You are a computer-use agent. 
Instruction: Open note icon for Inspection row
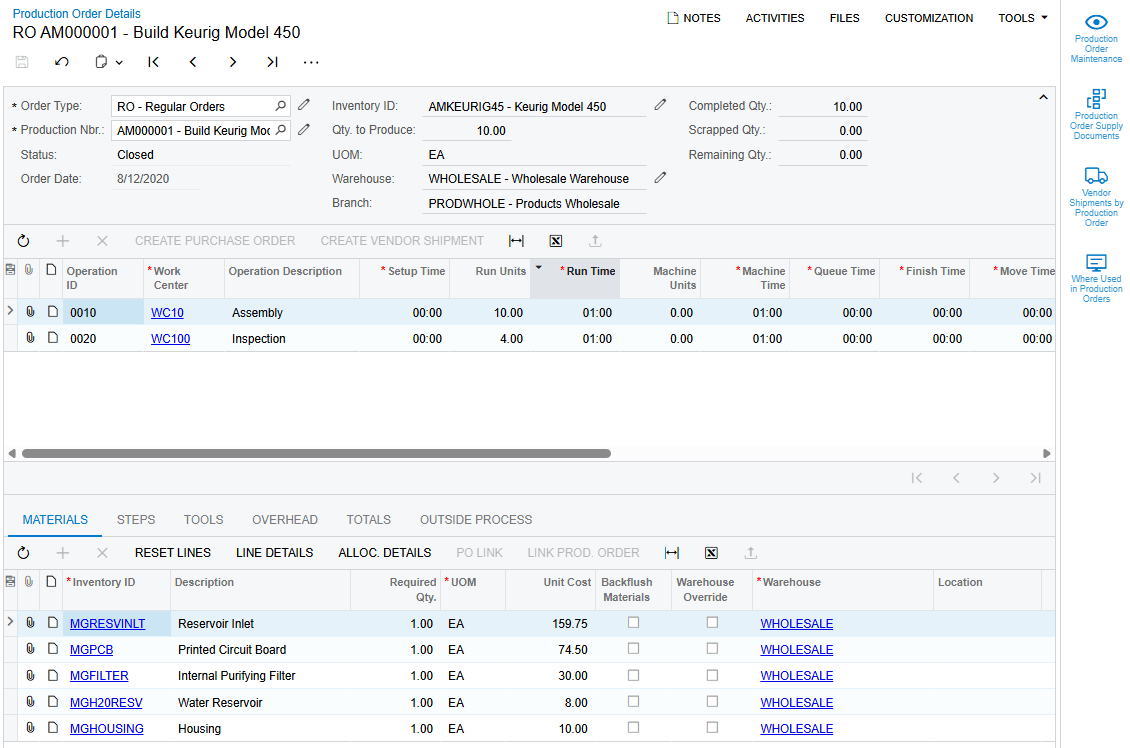53,338
